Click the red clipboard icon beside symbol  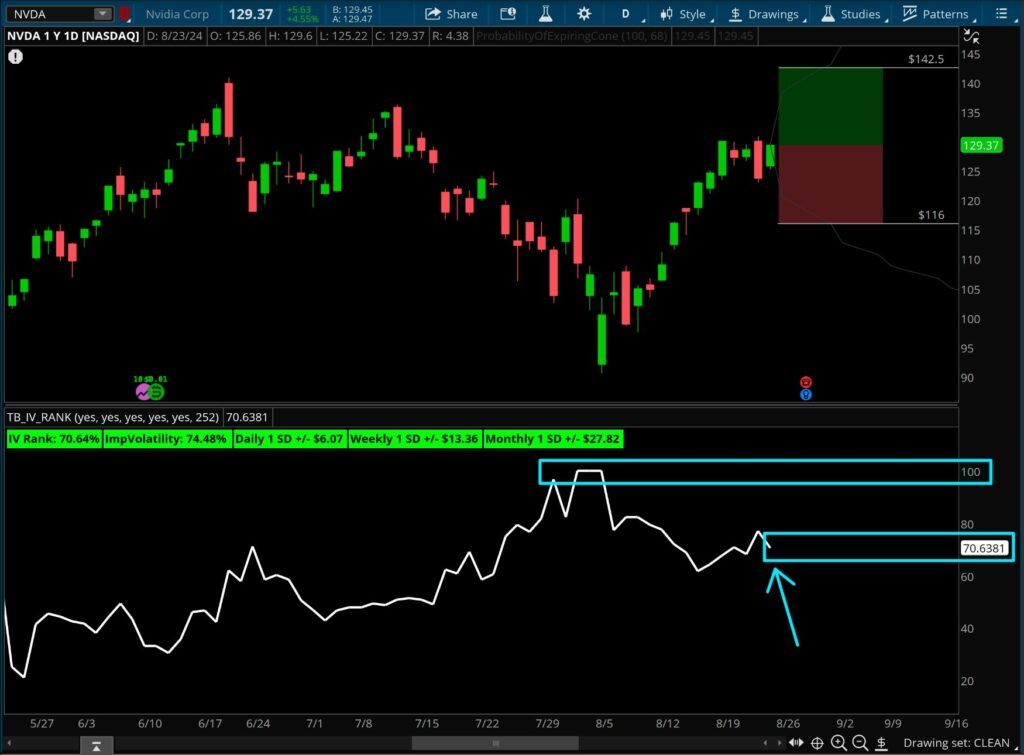(124, 14)
